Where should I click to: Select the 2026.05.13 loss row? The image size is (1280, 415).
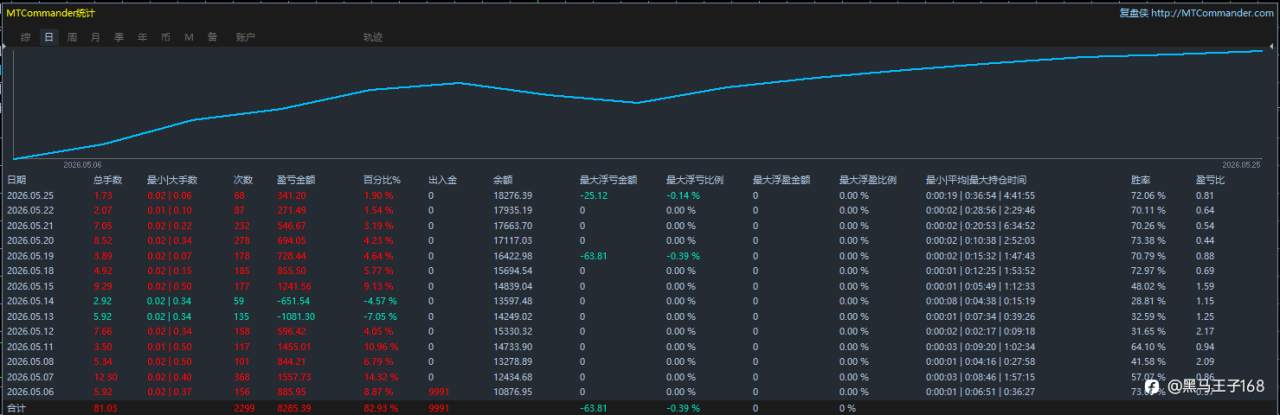tap(640, 315)
